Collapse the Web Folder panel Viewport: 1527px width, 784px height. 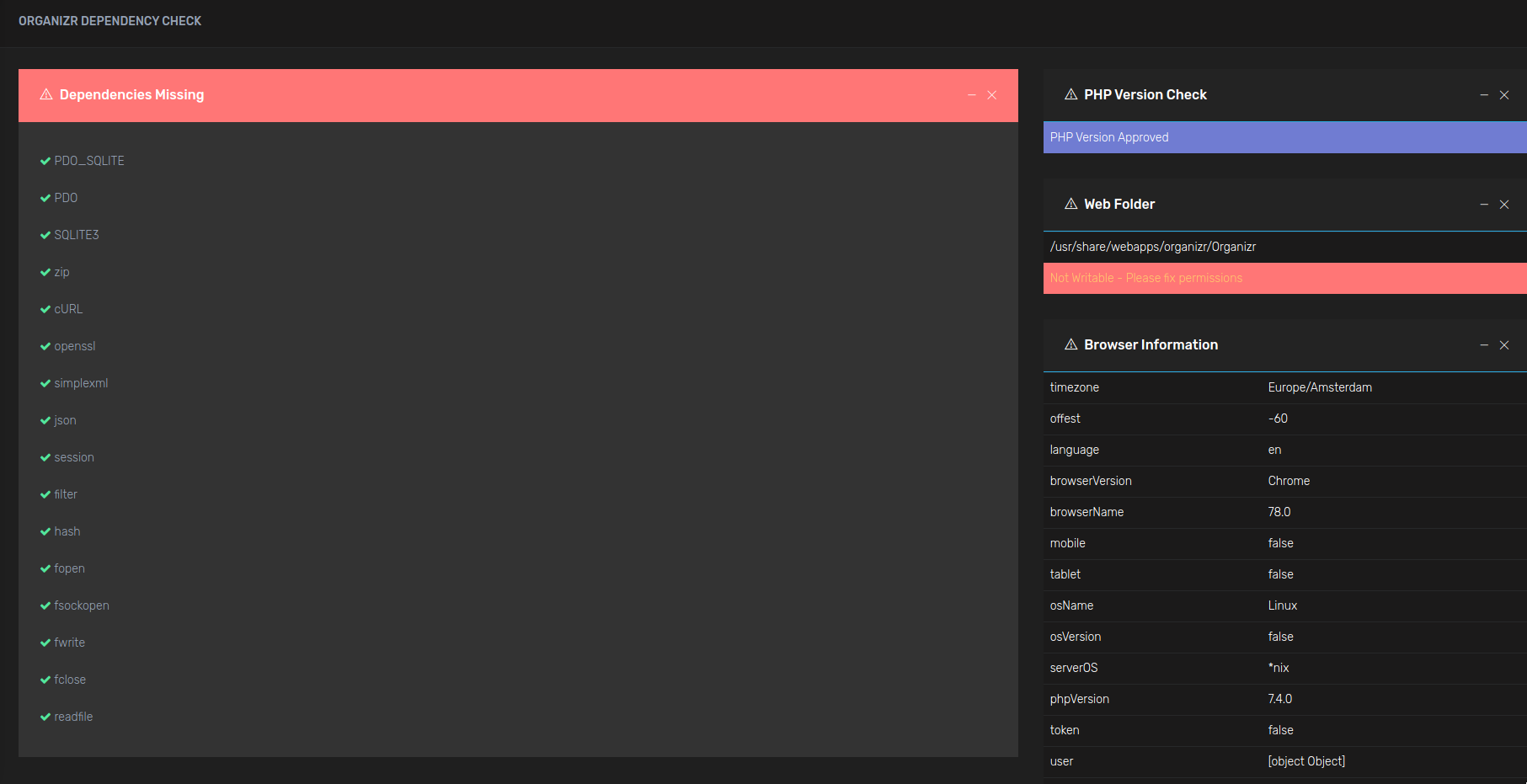[x=1484, y=205]
